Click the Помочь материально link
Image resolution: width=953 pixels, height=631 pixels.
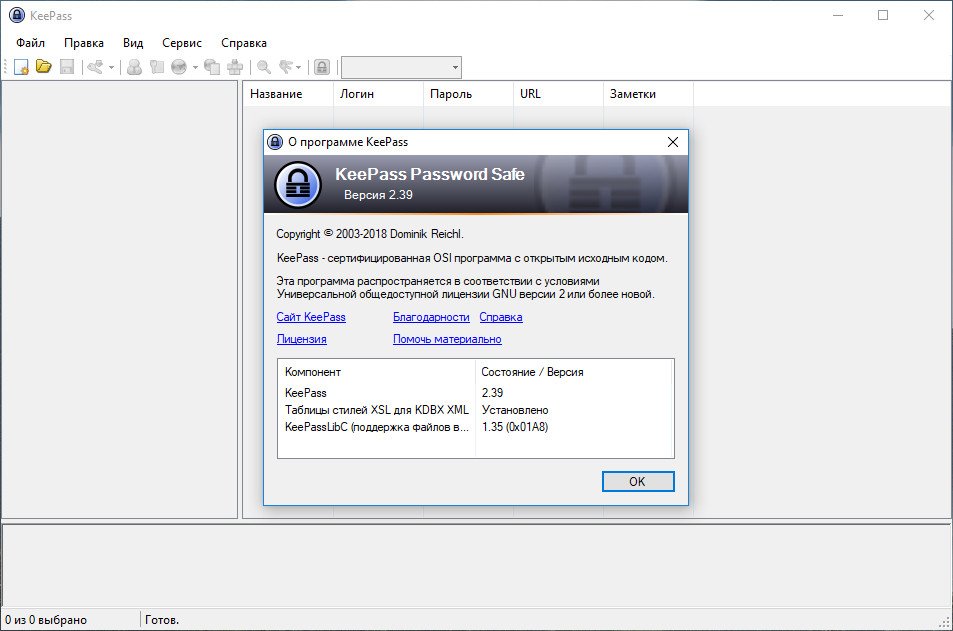tap(447, 339)
